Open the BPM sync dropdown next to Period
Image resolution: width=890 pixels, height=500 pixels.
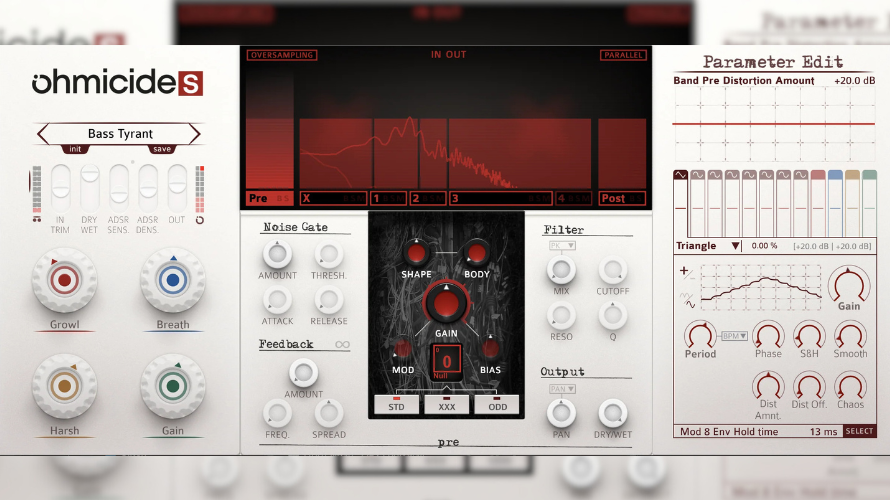[734, 336]
